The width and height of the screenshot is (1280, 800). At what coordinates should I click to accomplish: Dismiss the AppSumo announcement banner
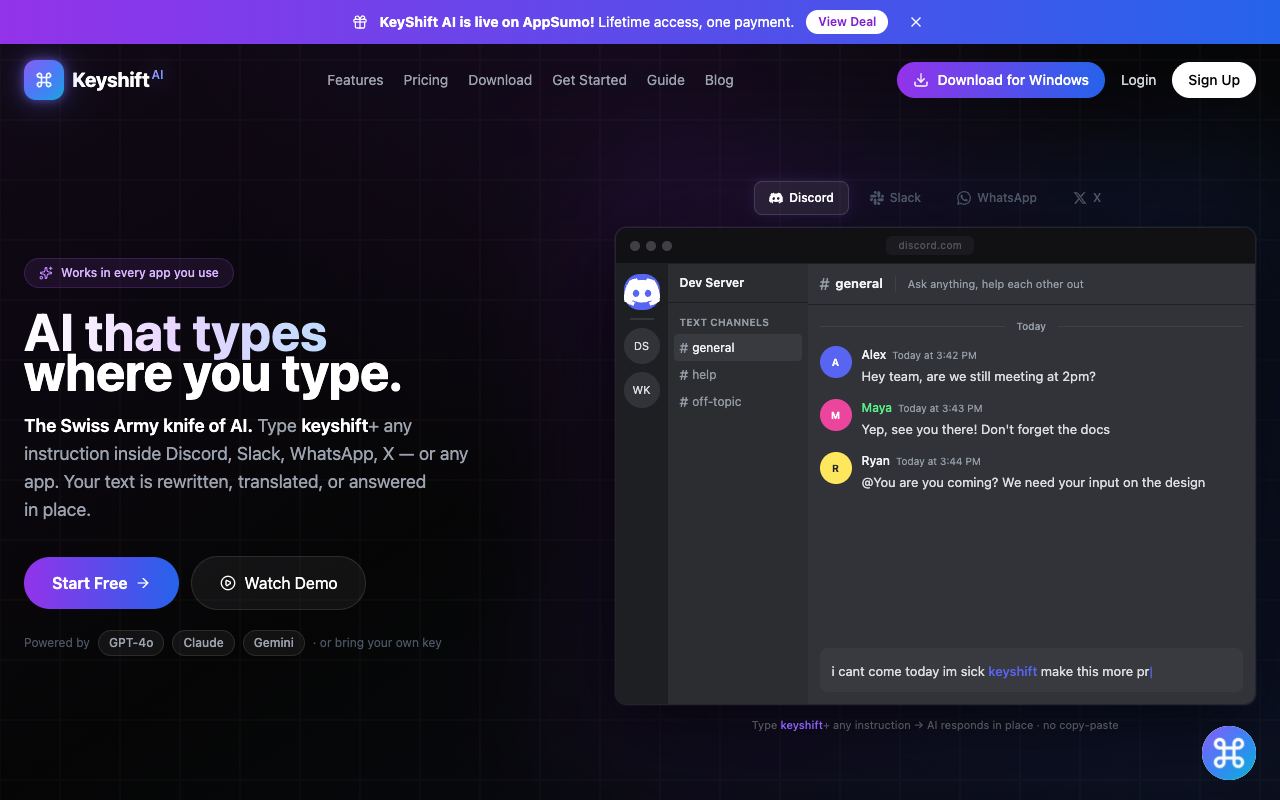pos(916,22)
